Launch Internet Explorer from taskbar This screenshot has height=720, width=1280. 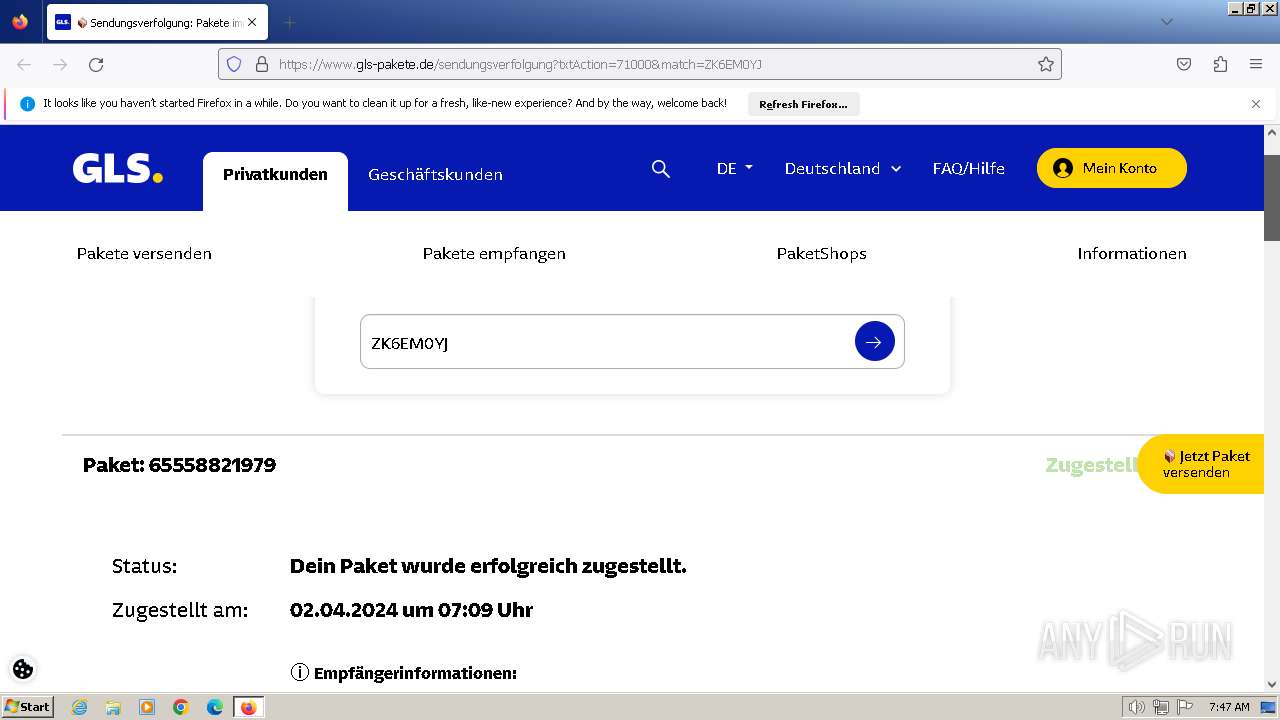pyautogui.click(x=79, y=707)
